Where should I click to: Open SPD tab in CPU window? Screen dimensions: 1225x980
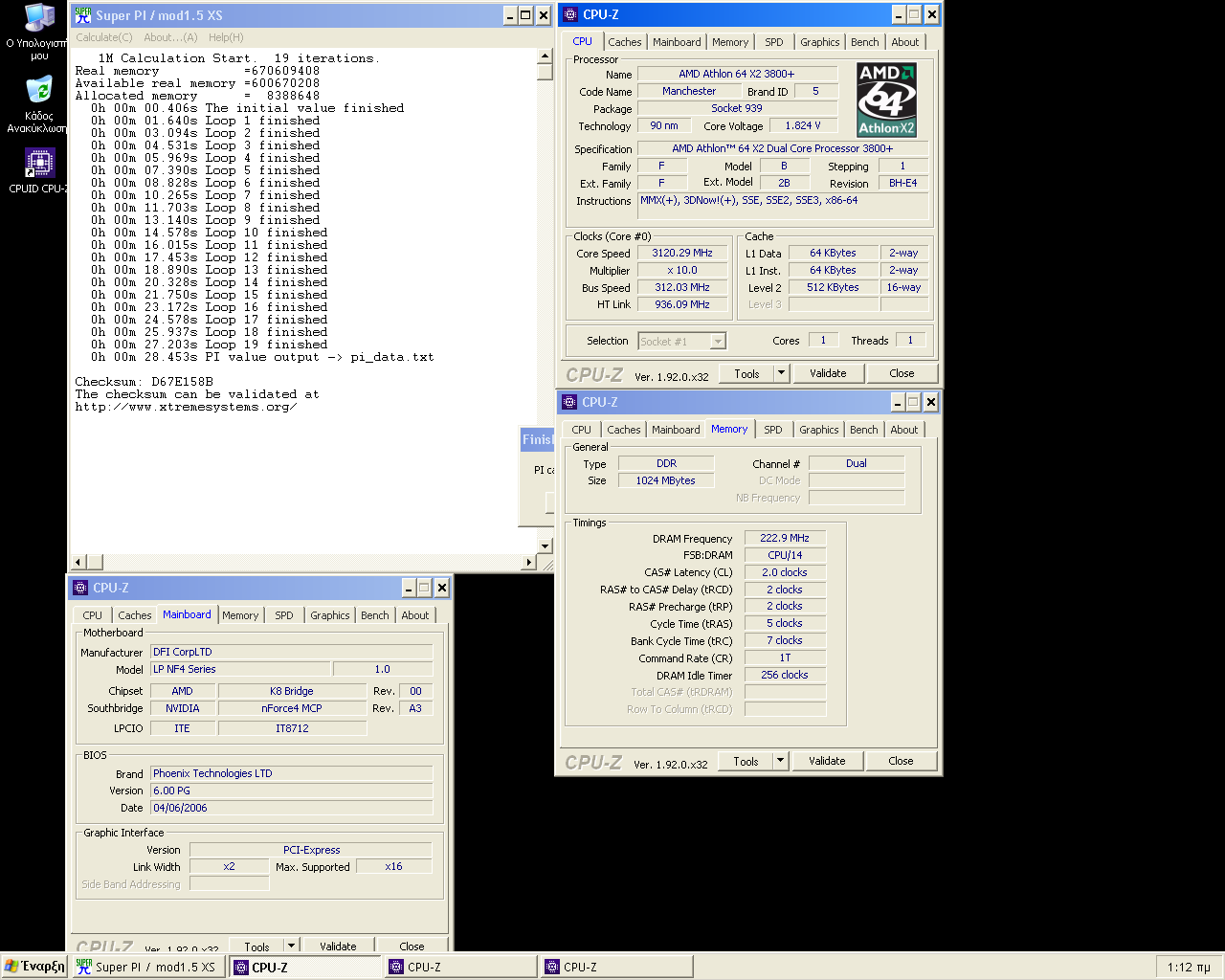[774, 42]
